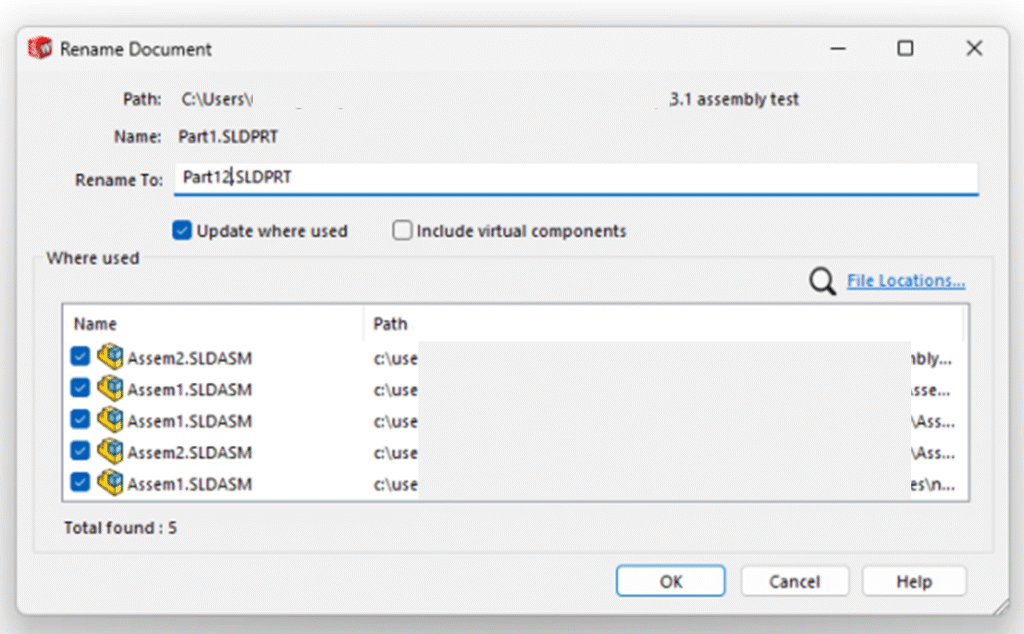The width and height of the screenshot is (1024, 634).
Task: Maximize the Rename Document dialog
Action: (905, 48)
